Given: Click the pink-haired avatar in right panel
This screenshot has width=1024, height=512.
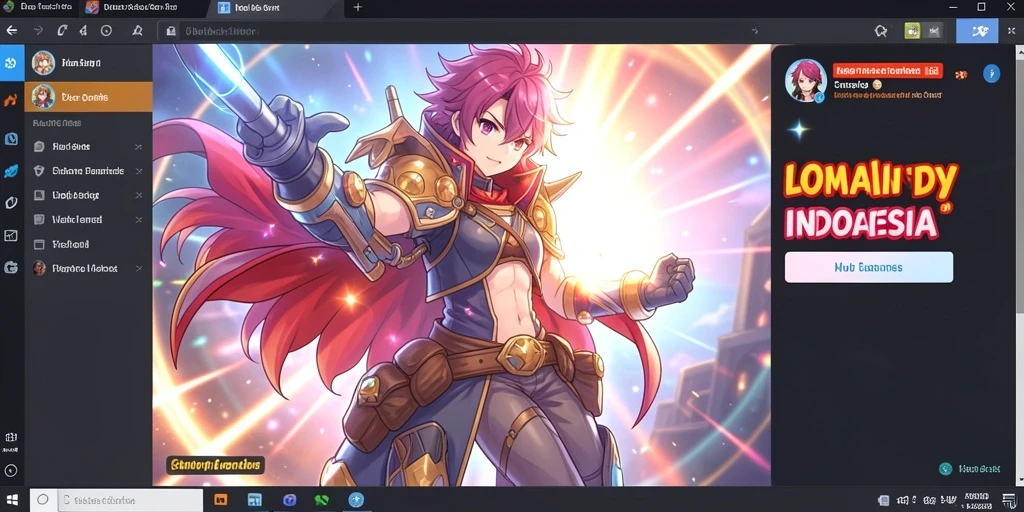Looking at the screenshot, I should pos(806,80).
